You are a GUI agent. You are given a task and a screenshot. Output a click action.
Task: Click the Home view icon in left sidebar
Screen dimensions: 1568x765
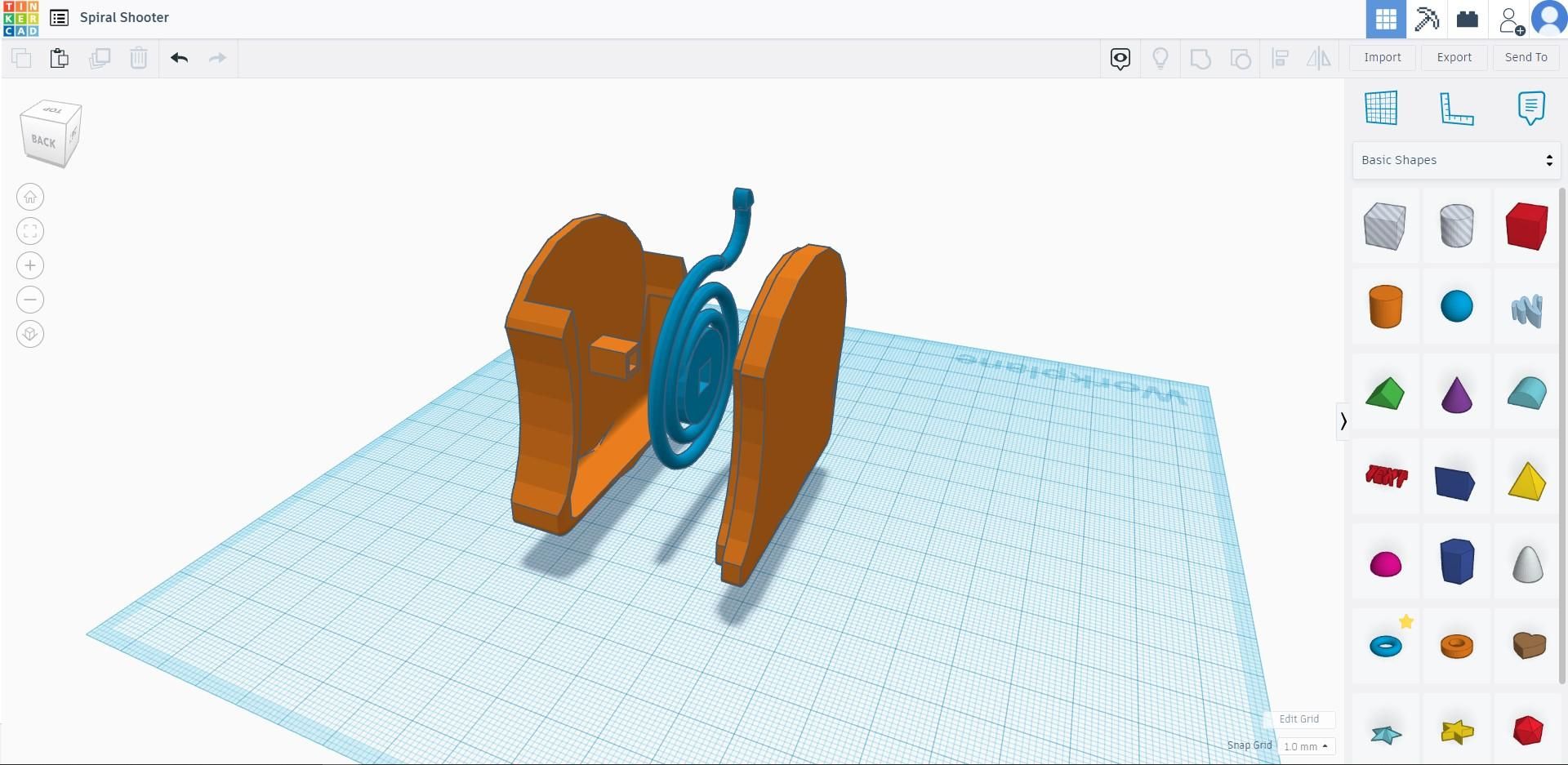pyautogui.click(x=29, y=196)
